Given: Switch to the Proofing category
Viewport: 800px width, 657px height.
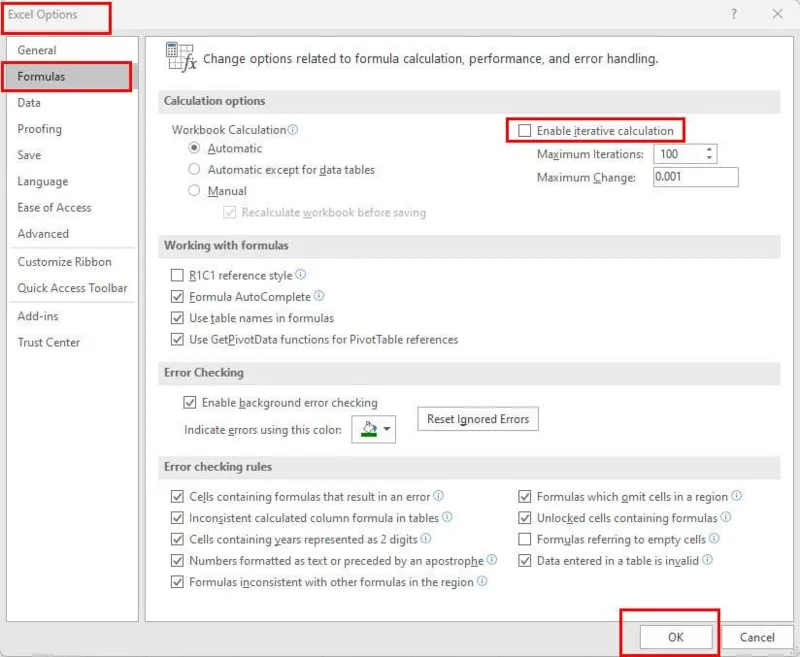Looking at the screenshot, I should 40,128.
